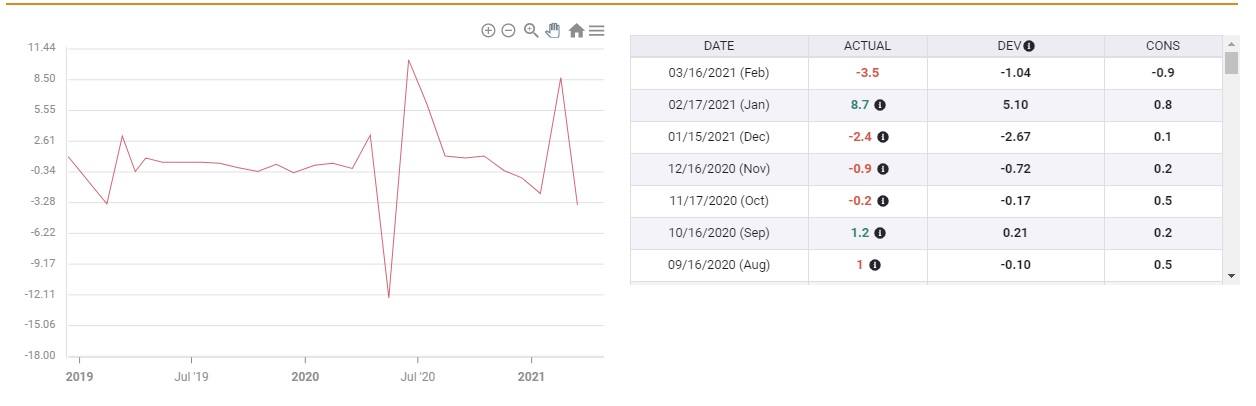Click info icon beside -0.9 actual value
Screen dimensions: 1256x406
[x=883, y=169]
